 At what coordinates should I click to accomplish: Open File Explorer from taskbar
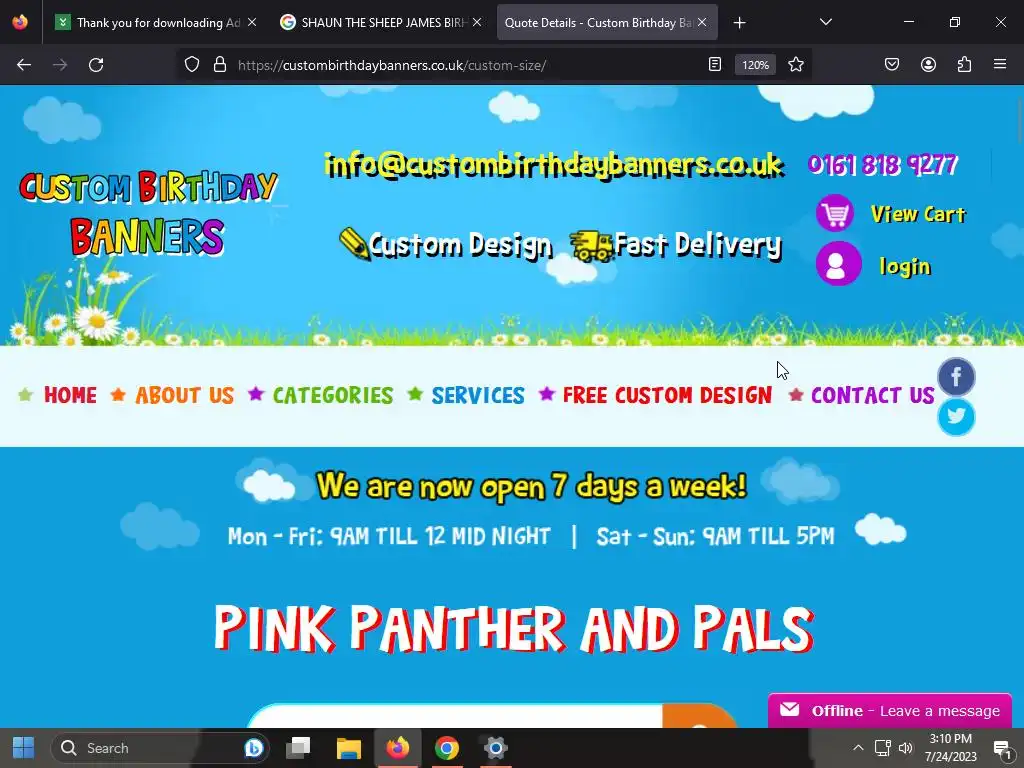(x=349, y=748)
